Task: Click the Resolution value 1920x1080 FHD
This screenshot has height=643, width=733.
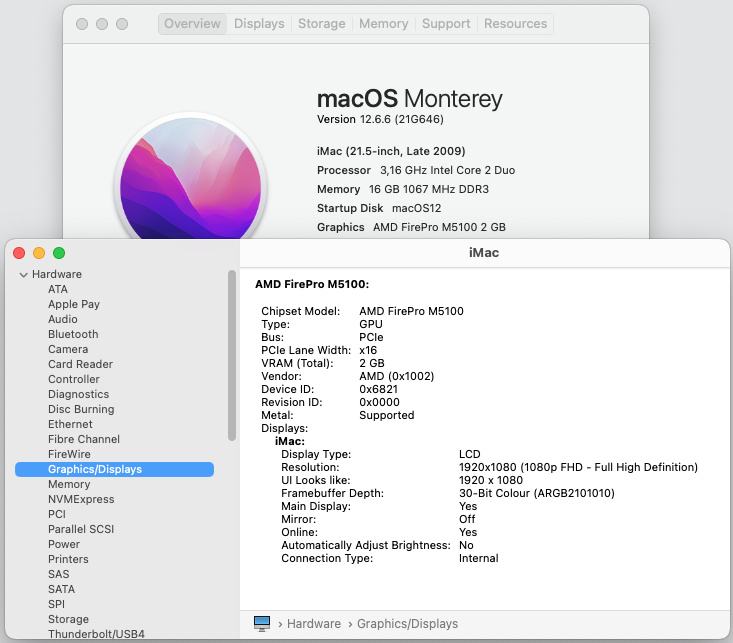Action: (x=578, y=467)
